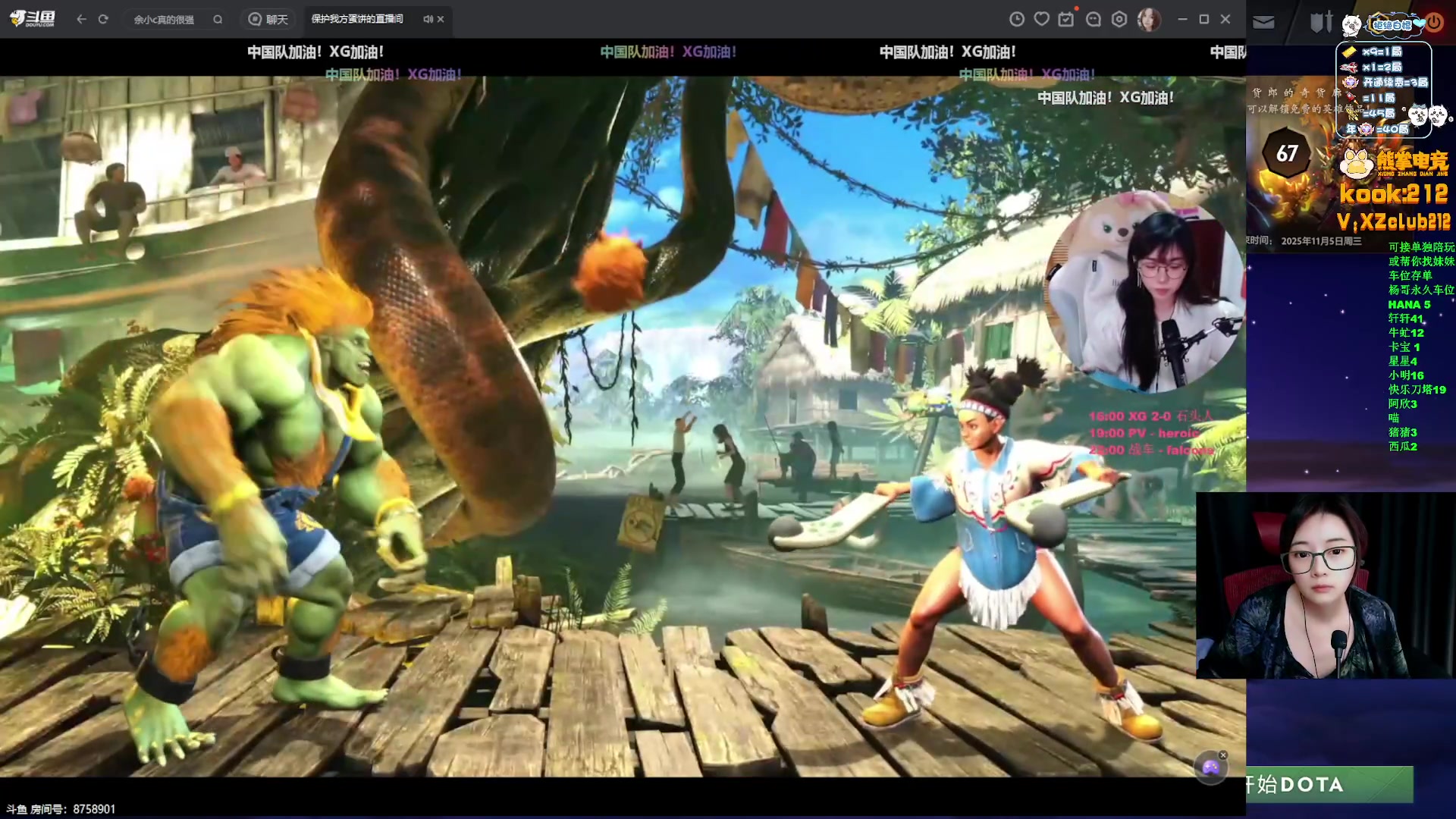1456x819 pixels.
Task: Go back with the left arrow icon
Action: [81, 19]
